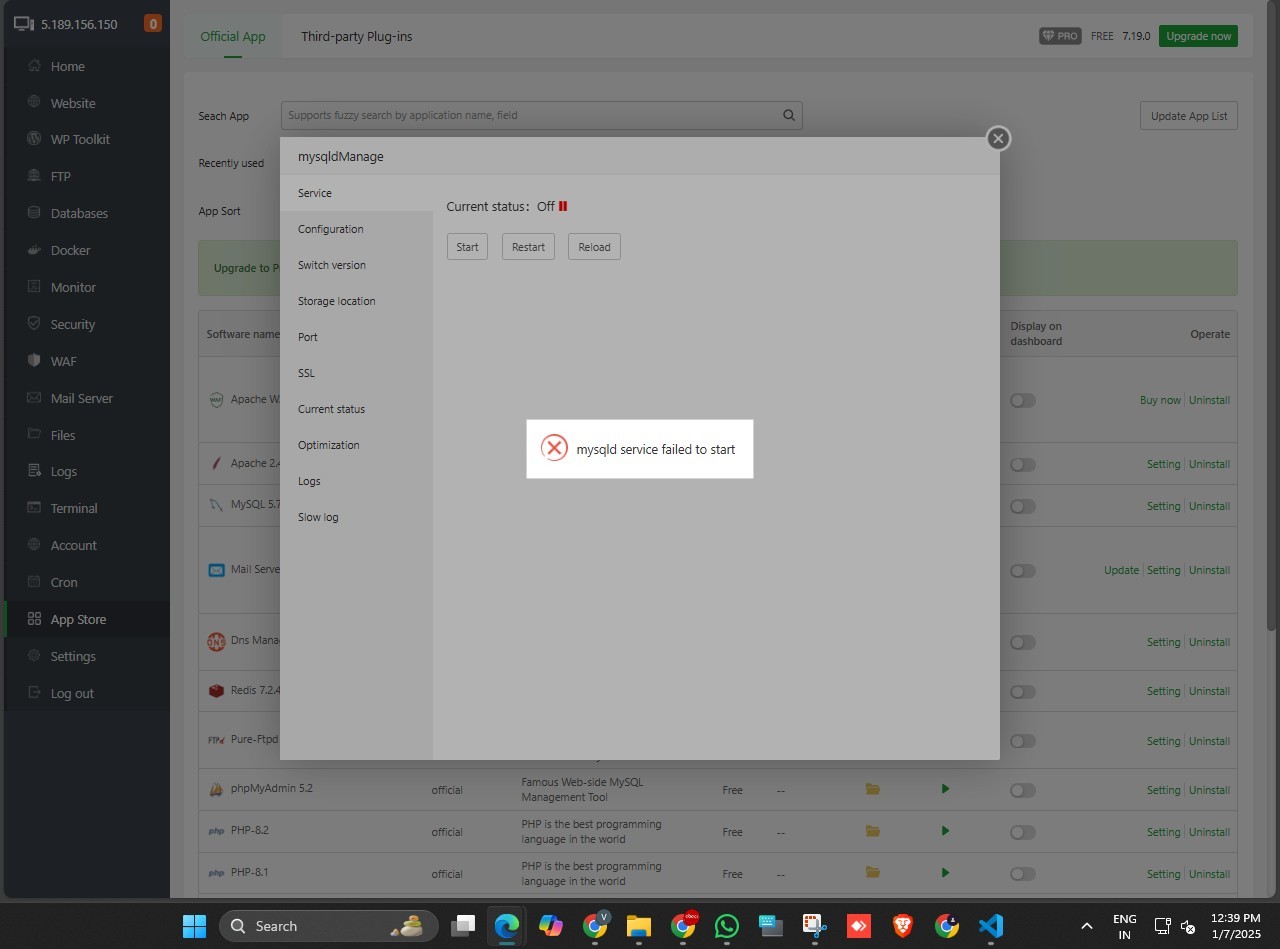Screen dimensions: 1280x949
Task: Click the Log out icon
Action: (x=34, y=693)
